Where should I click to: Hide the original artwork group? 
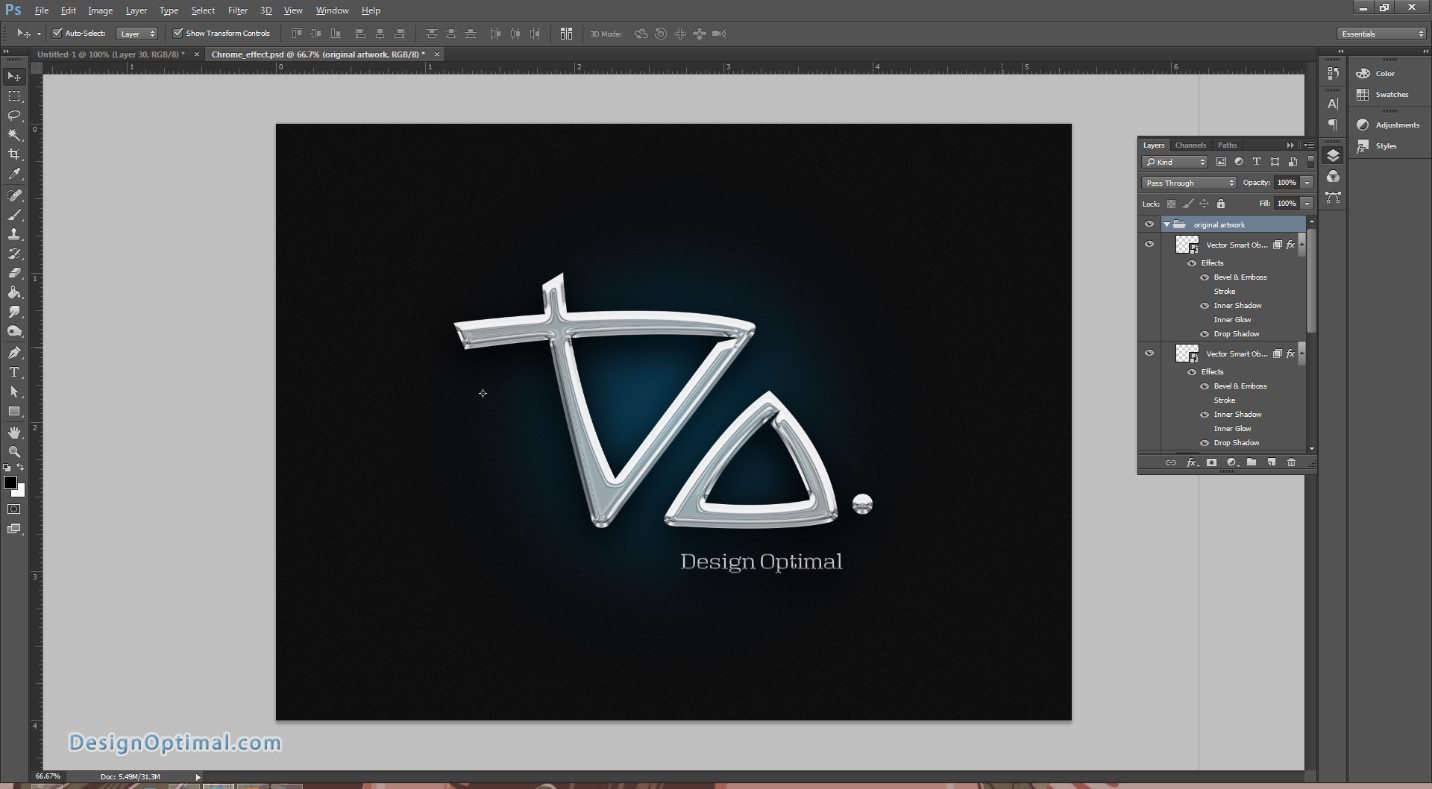coord(1149,225)
